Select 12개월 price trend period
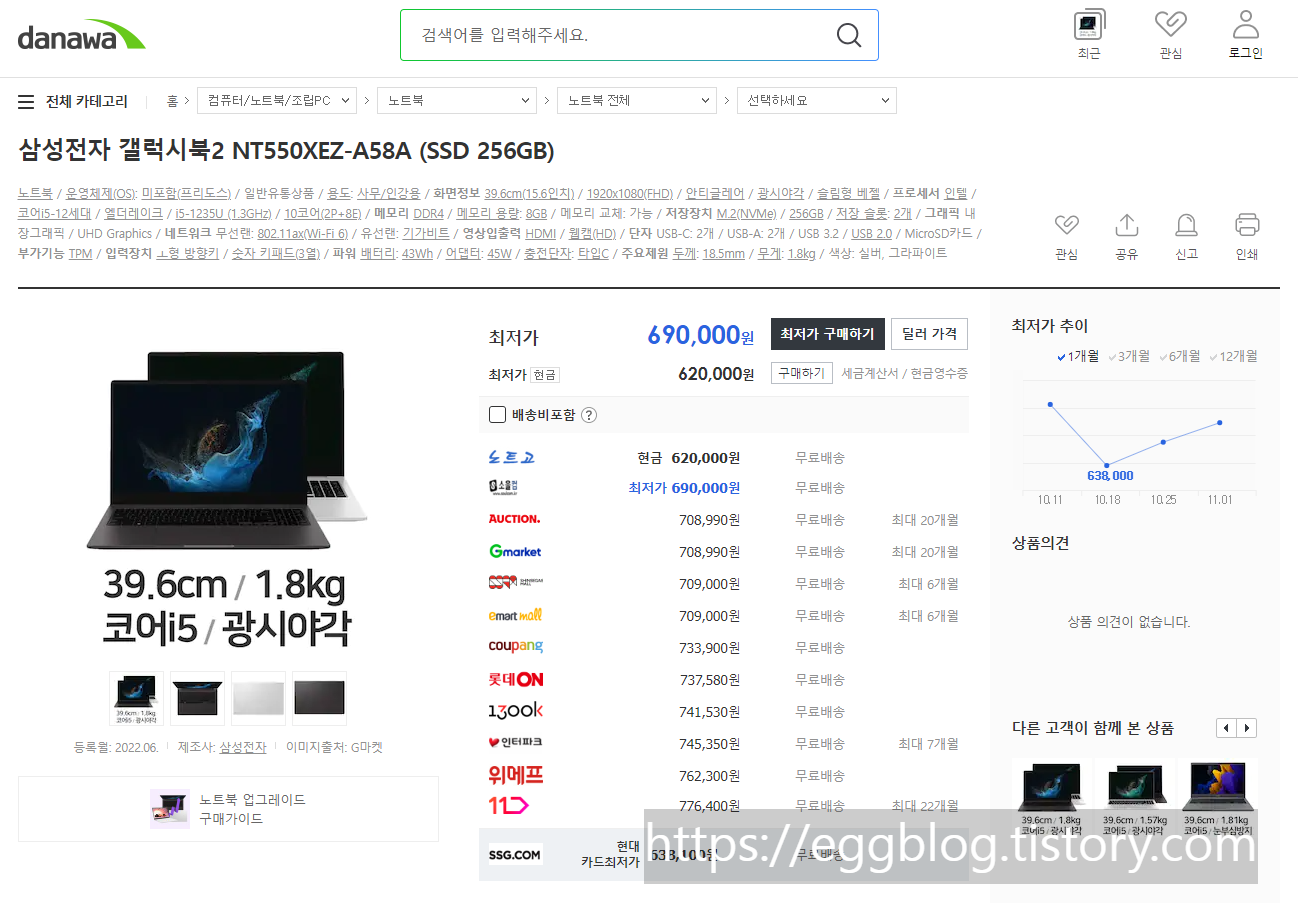Image resolution: width=1298 pixels, height=924 pixels. [1233, 356]
